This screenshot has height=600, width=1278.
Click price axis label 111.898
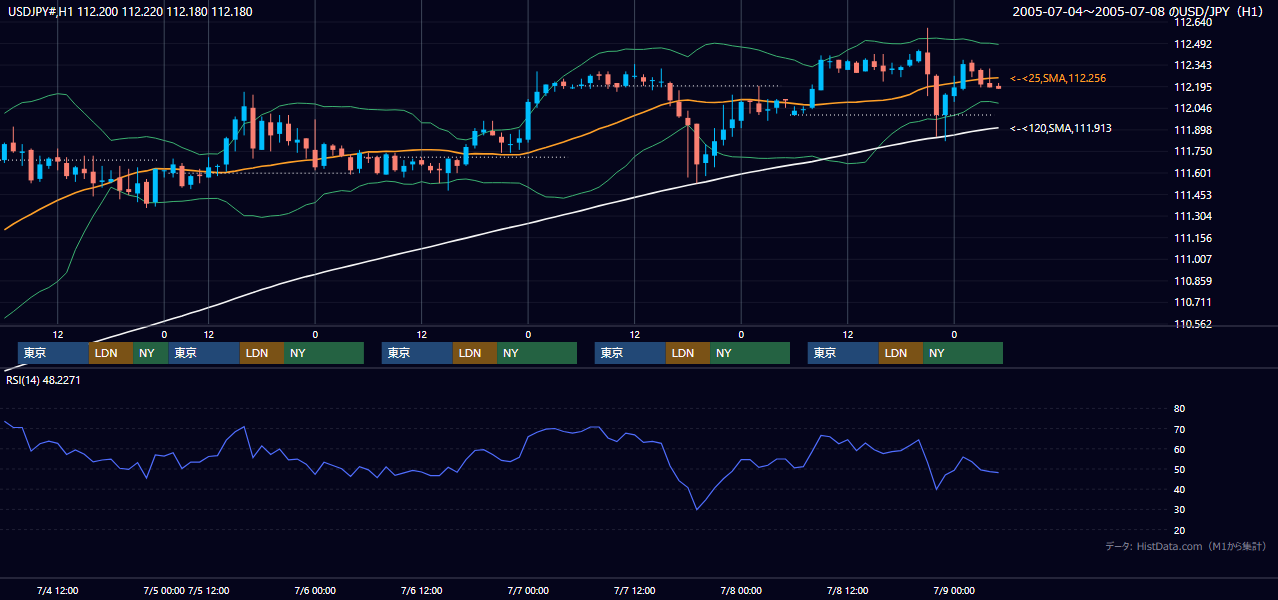coord(1193,130)
